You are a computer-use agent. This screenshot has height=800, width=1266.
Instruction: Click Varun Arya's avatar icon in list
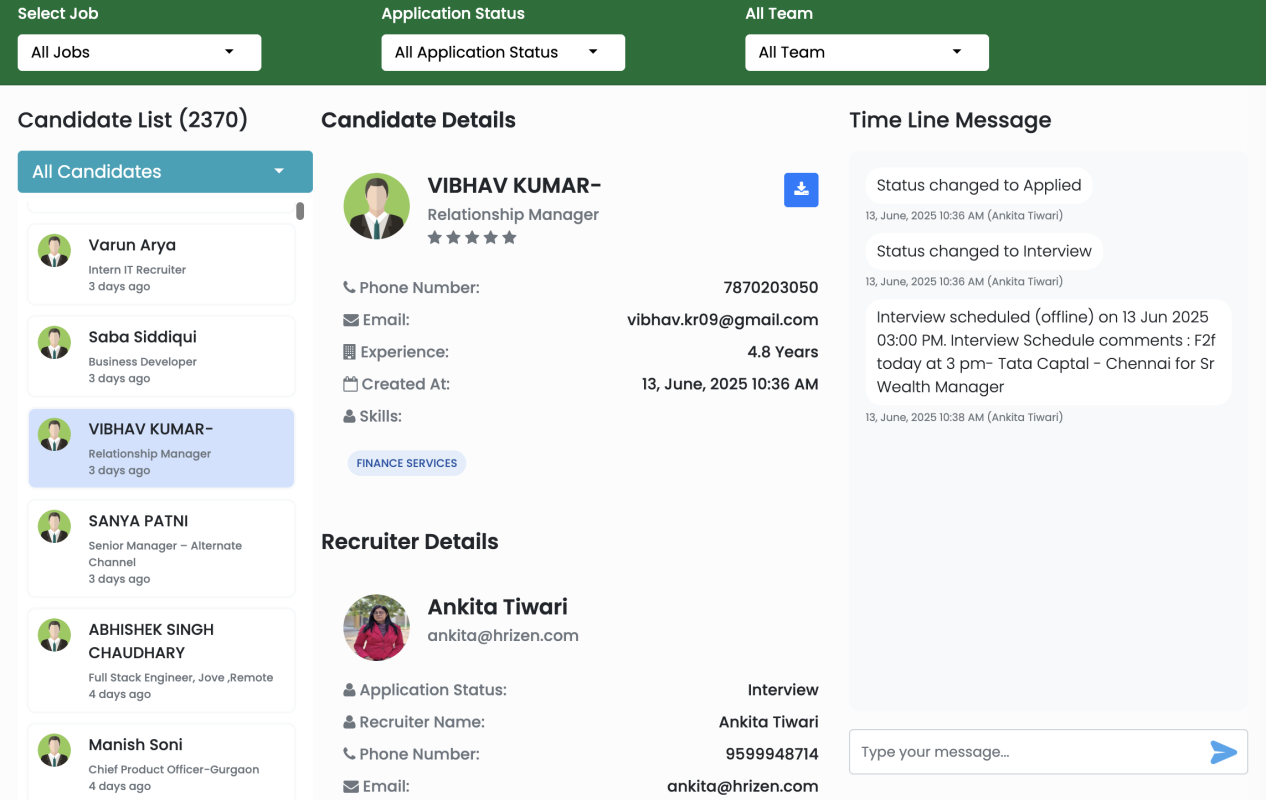(55, 250)
